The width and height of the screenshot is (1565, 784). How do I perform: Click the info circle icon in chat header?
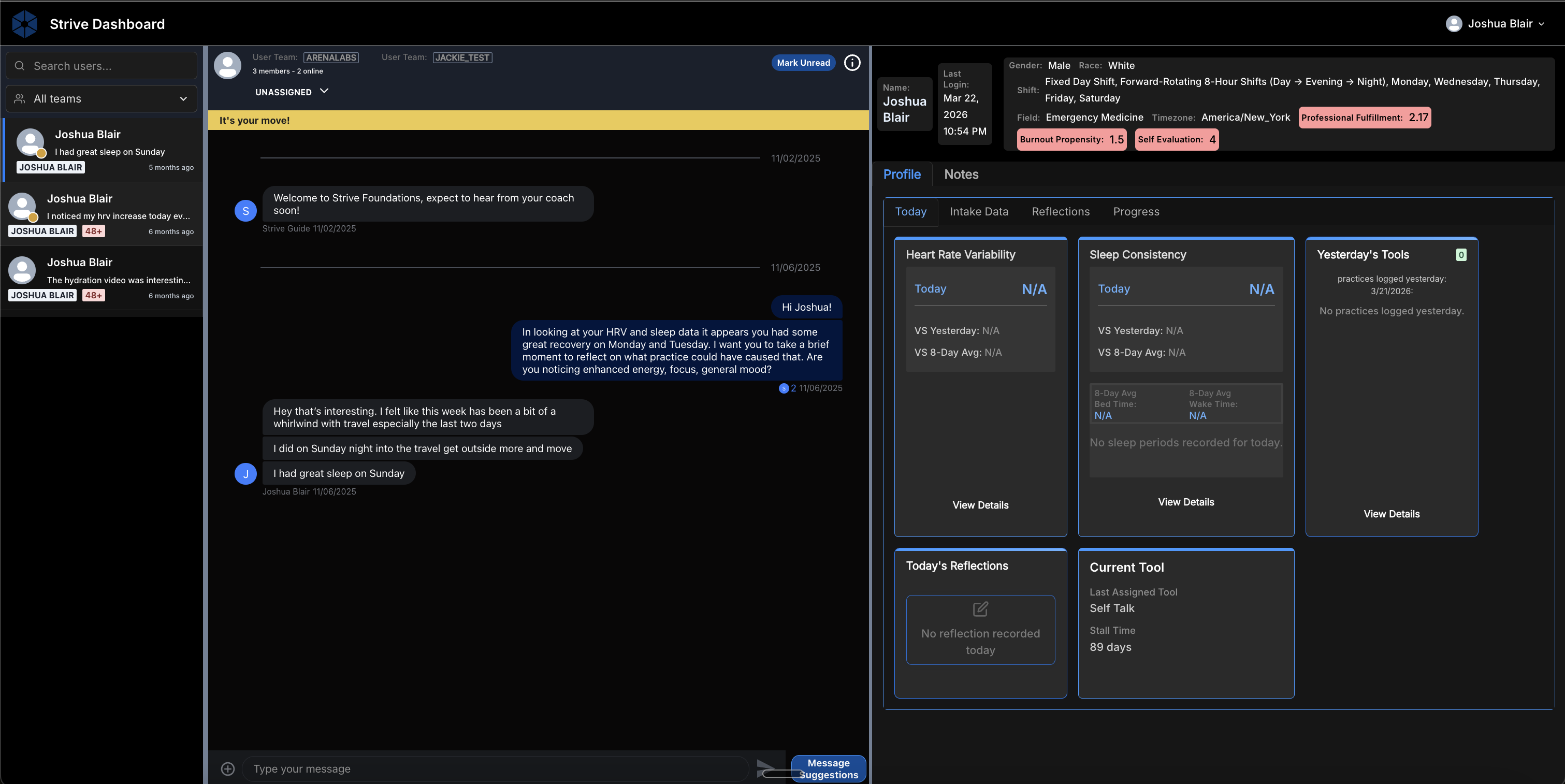point(852,63)
